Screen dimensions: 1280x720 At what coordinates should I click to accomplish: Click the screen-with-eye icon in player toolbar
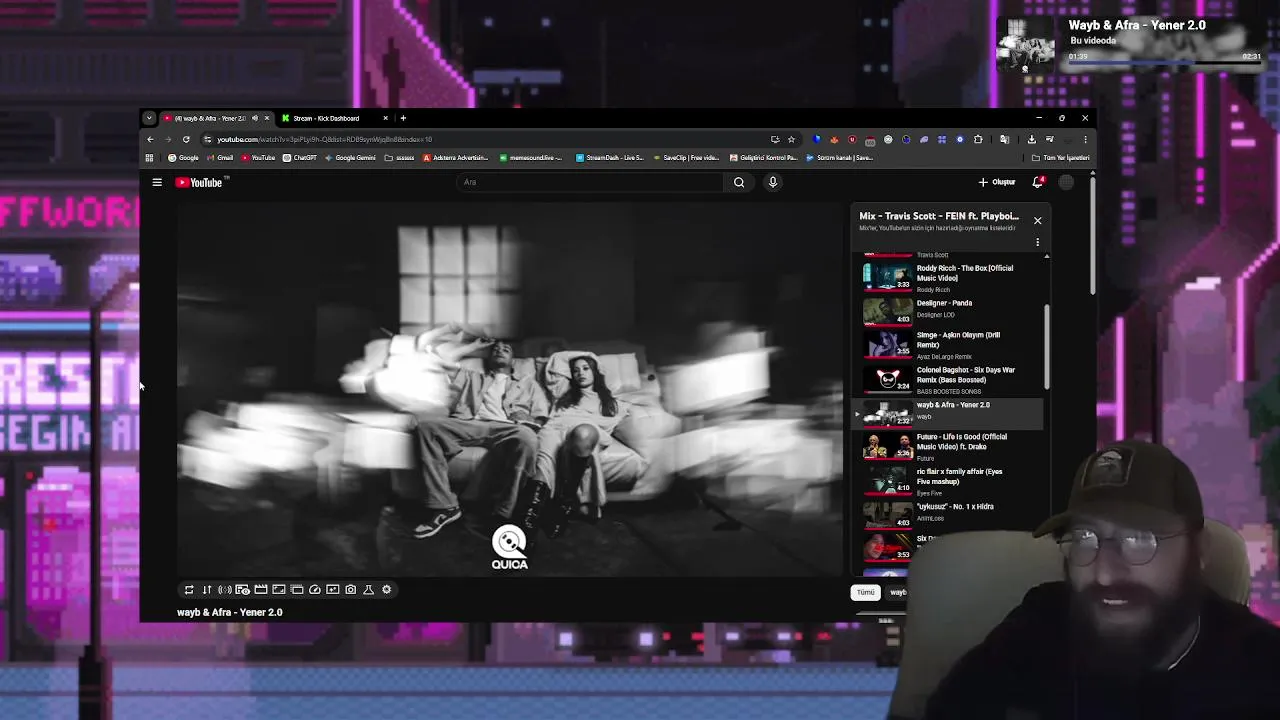(243, 590)
